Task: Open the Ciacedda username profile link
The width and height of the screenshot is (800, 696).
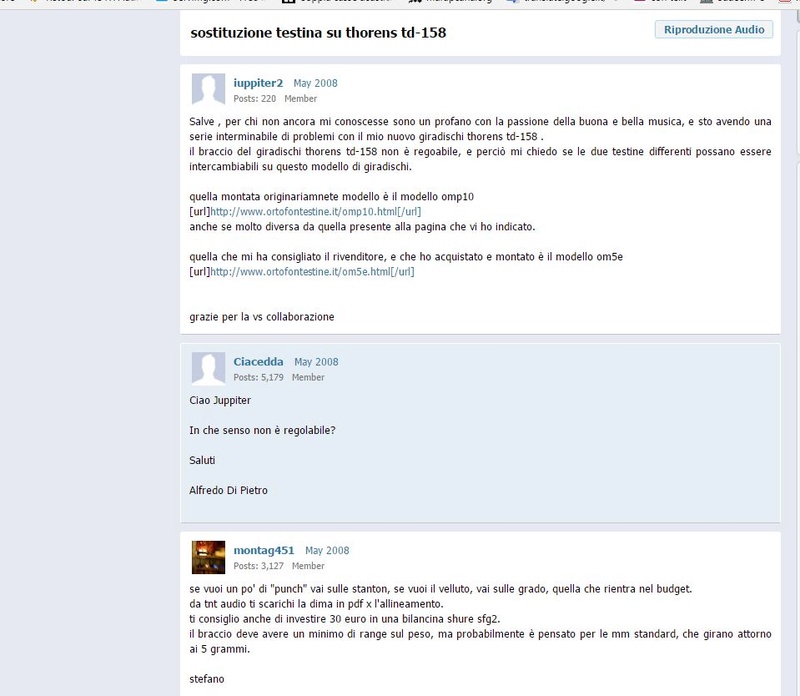Action: click(258, 362)
